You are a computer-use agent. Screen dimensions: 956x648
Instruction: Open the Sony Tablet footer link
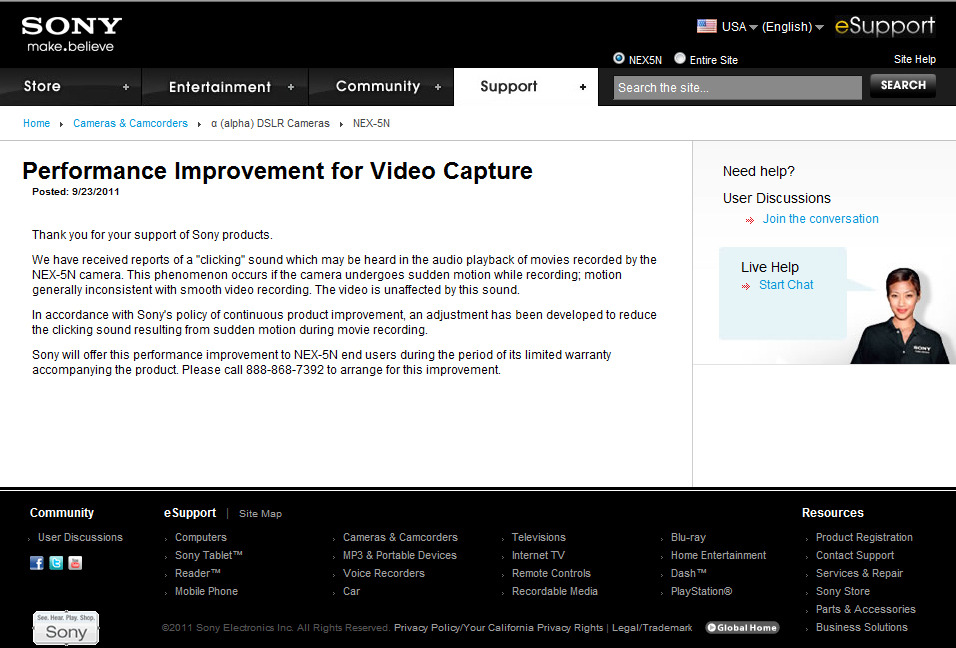(x=209, y=555)
